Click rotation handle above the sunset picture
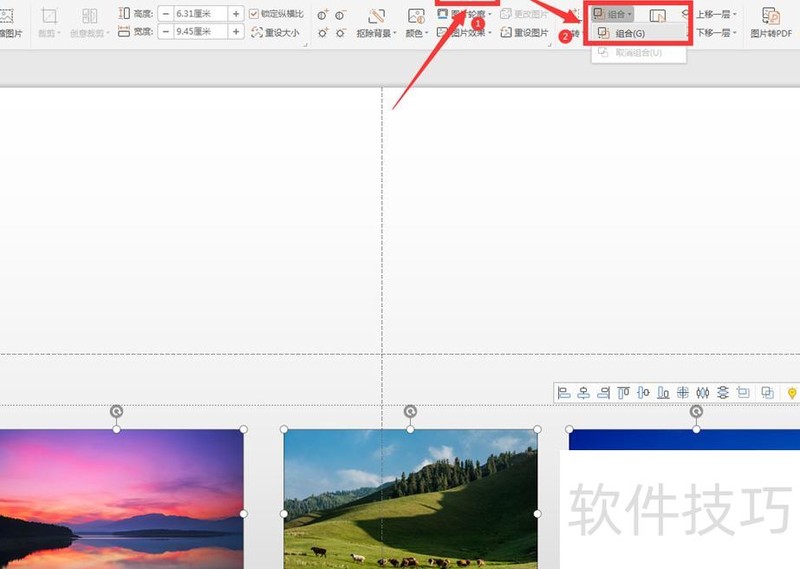 pyautogui.click(x=117, y=411)
